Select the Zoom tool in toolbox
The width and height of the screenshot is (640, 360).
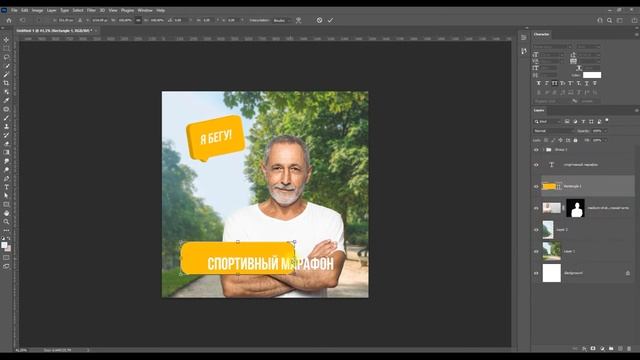tap(6, 222)
